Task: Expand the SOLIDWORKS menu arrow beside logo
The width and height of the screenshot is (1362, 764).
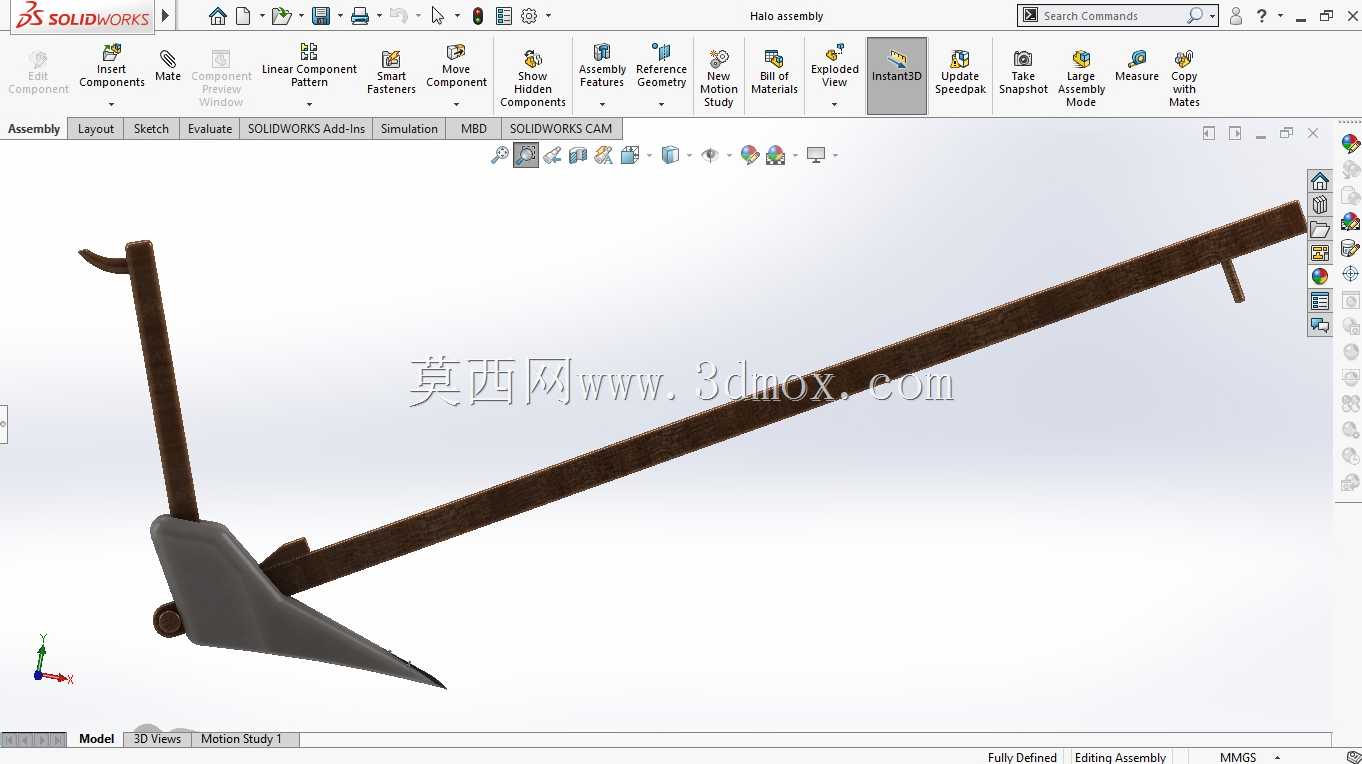Action: 165,16
